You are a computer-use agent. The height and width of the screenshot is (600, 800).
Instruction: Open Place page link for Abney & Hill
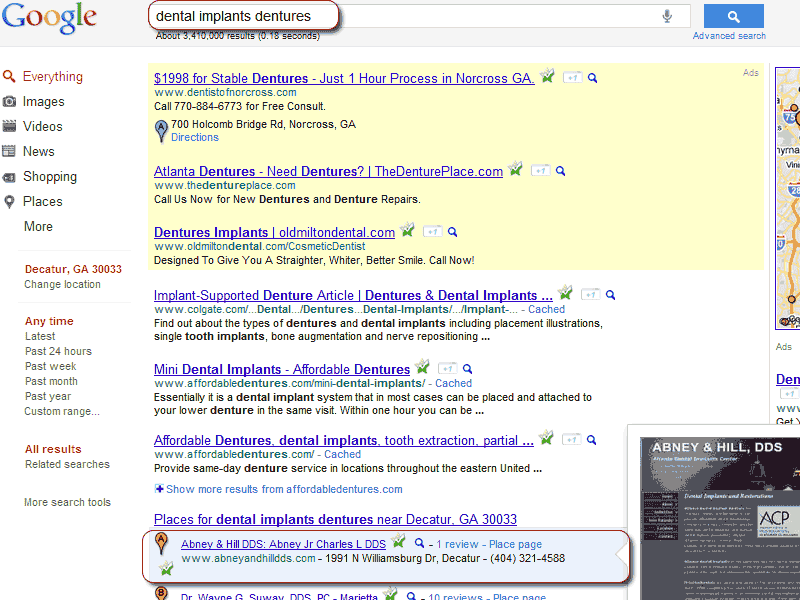(515, 544)
